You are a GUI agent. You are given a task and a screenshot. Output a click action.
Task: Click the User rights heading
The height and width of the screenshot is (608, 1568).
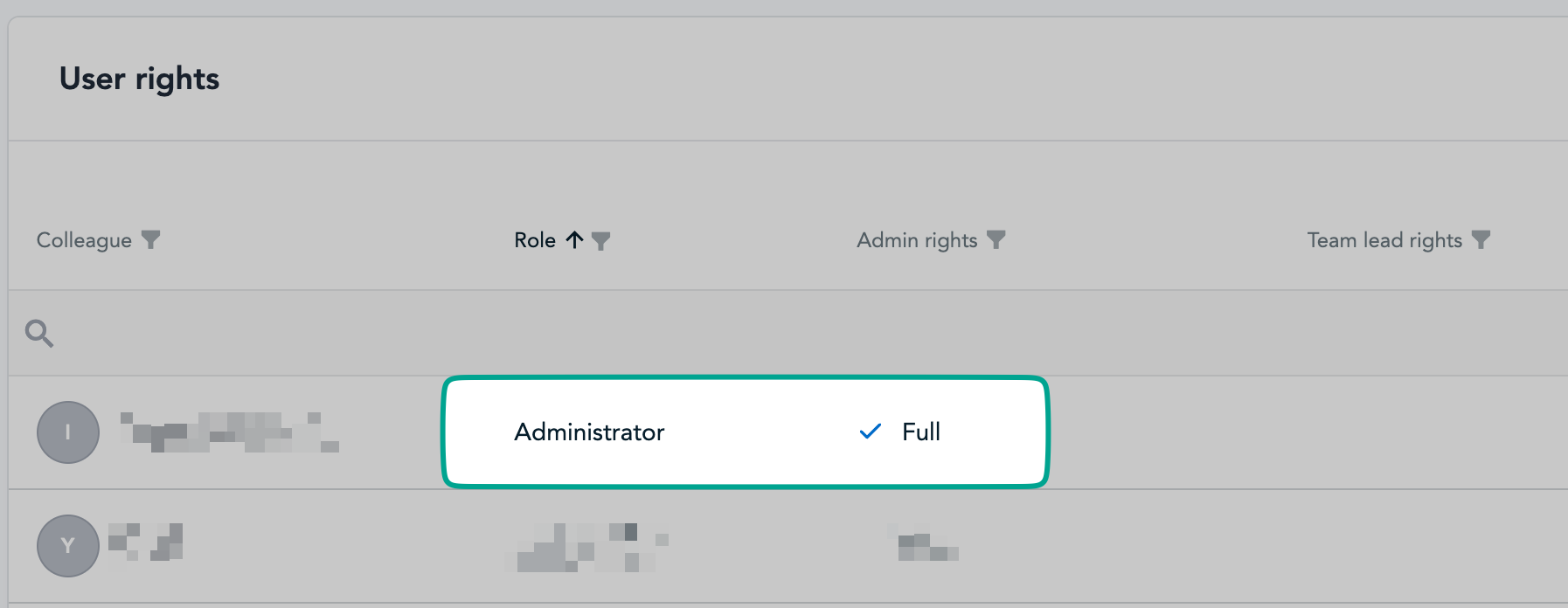[x=140, y=79]
